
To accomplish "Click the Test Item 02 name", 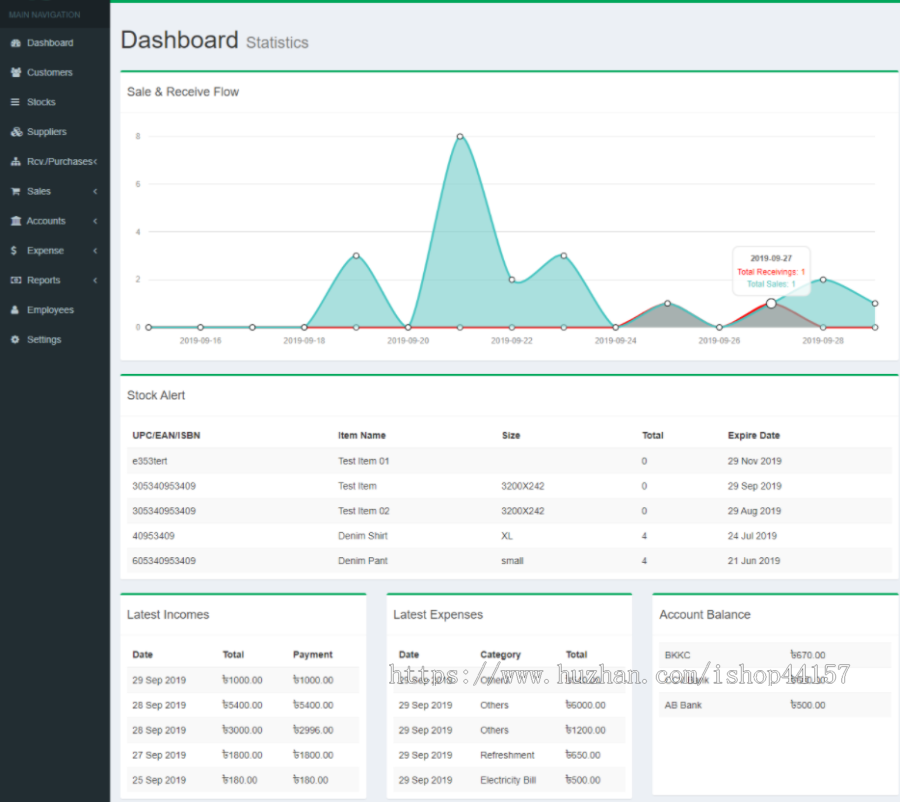I will click(364, 511).
